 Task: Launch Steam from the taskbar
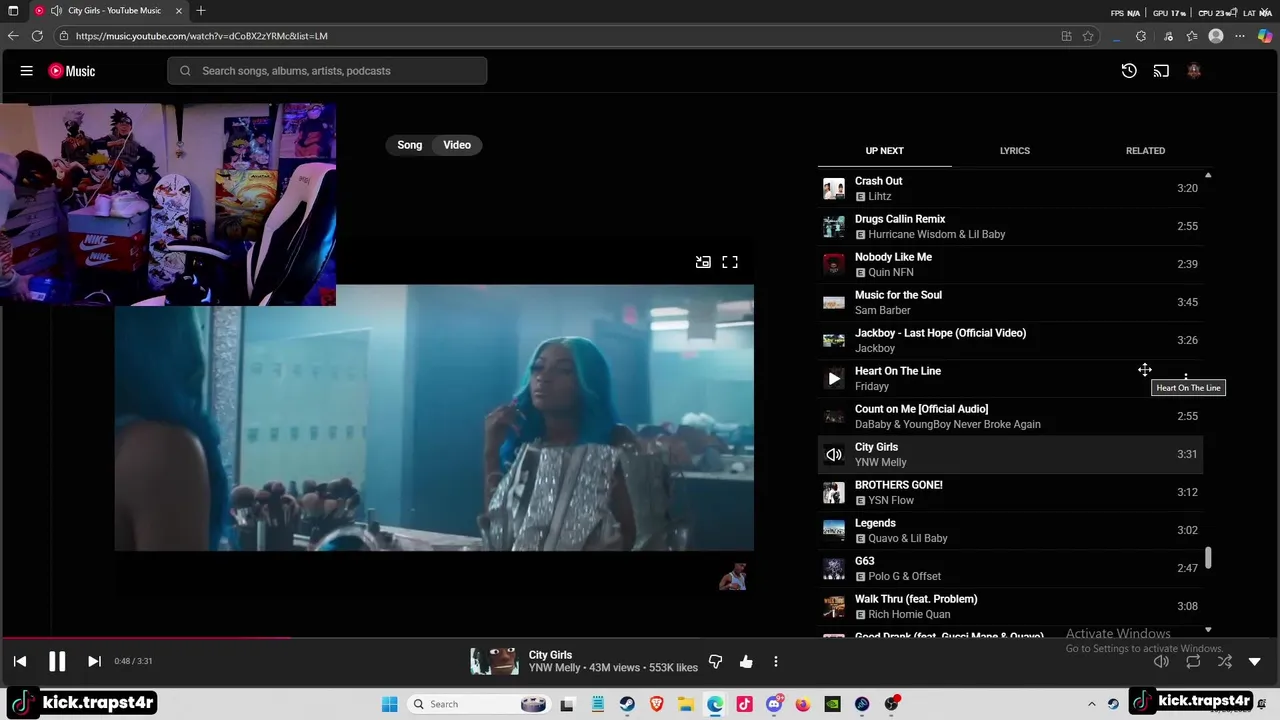tap(627, 704)
